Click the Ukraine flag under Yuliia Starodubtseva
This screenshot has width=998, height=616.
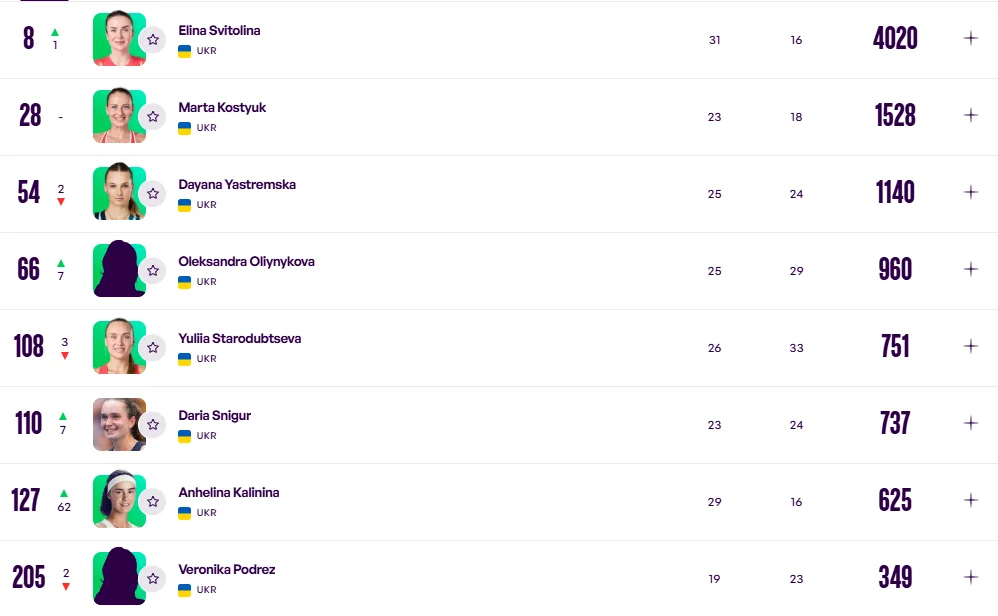pyautogui.click(x=184, y=359)
